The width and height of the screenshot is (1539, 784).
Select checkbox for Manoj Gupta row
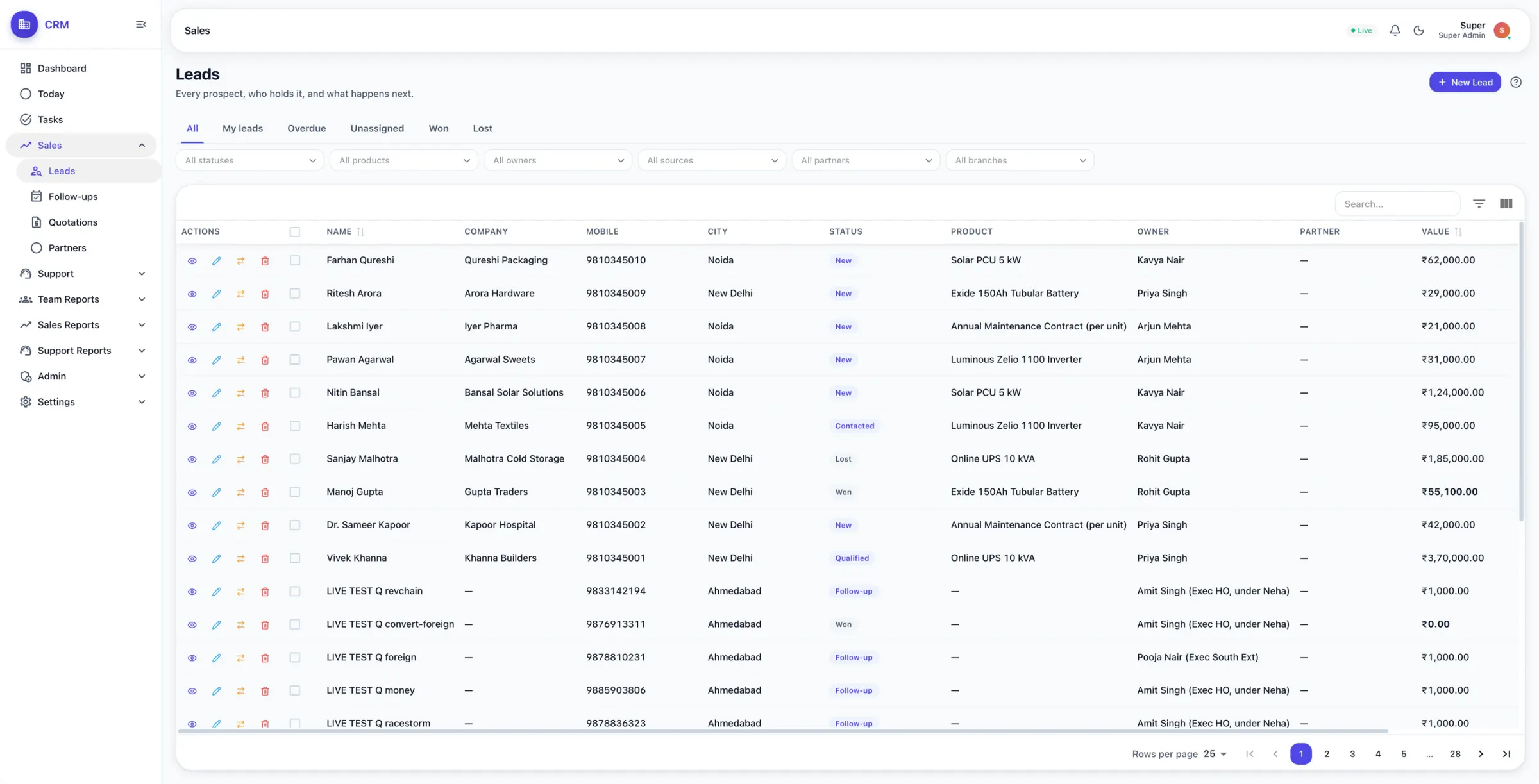[x=295, y=492]
